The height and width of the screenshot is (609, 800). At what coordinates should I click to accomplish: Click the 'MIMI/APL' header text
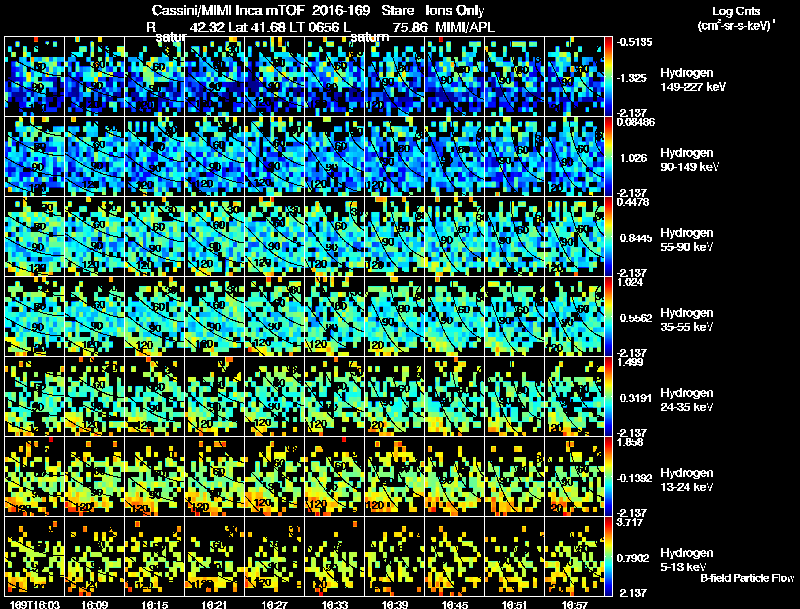coord(465,27)
